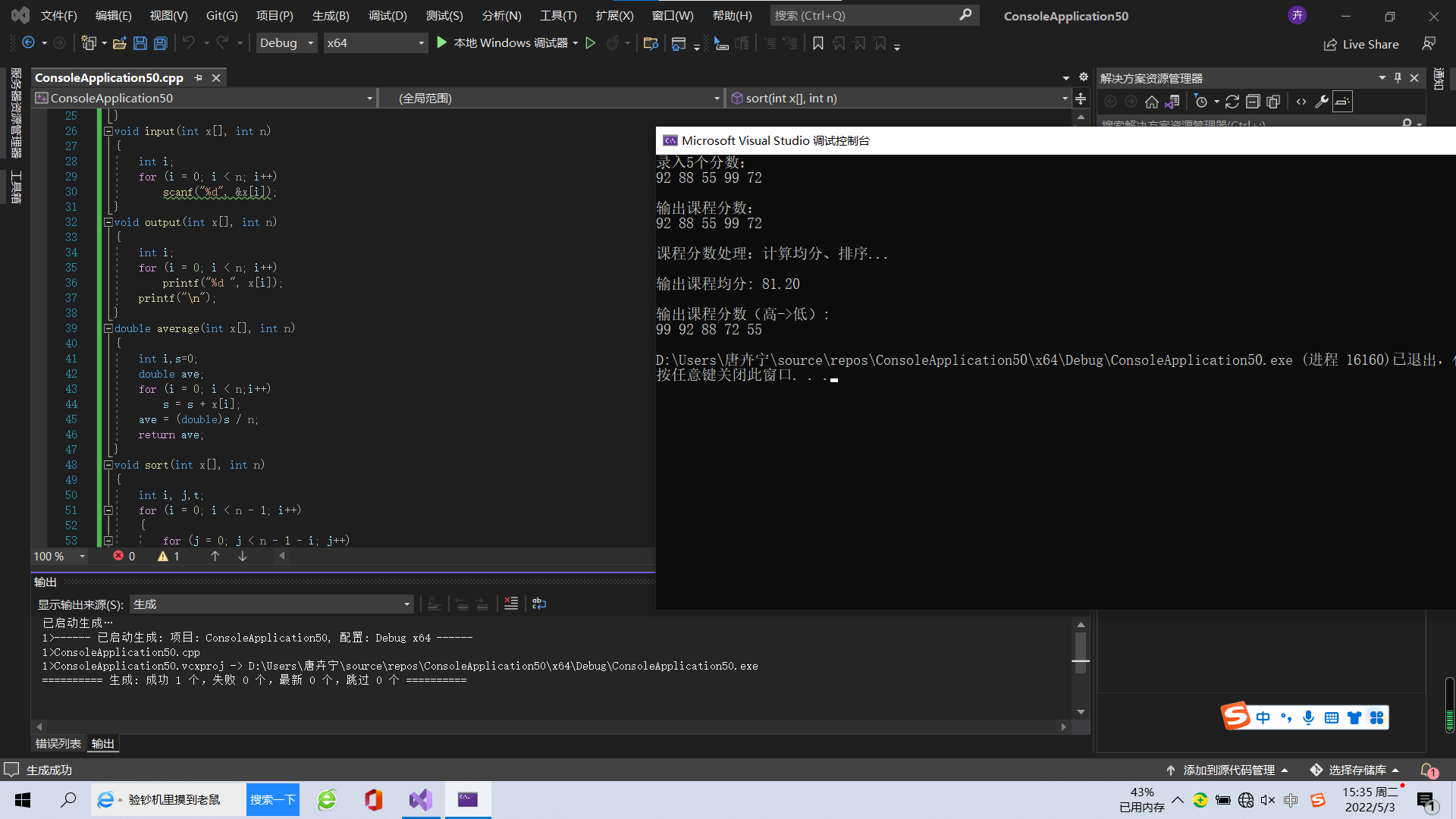Screen dimensions: 1456x819
Task: Clear all output with the clear icon
Action: [x=511, y=604]
